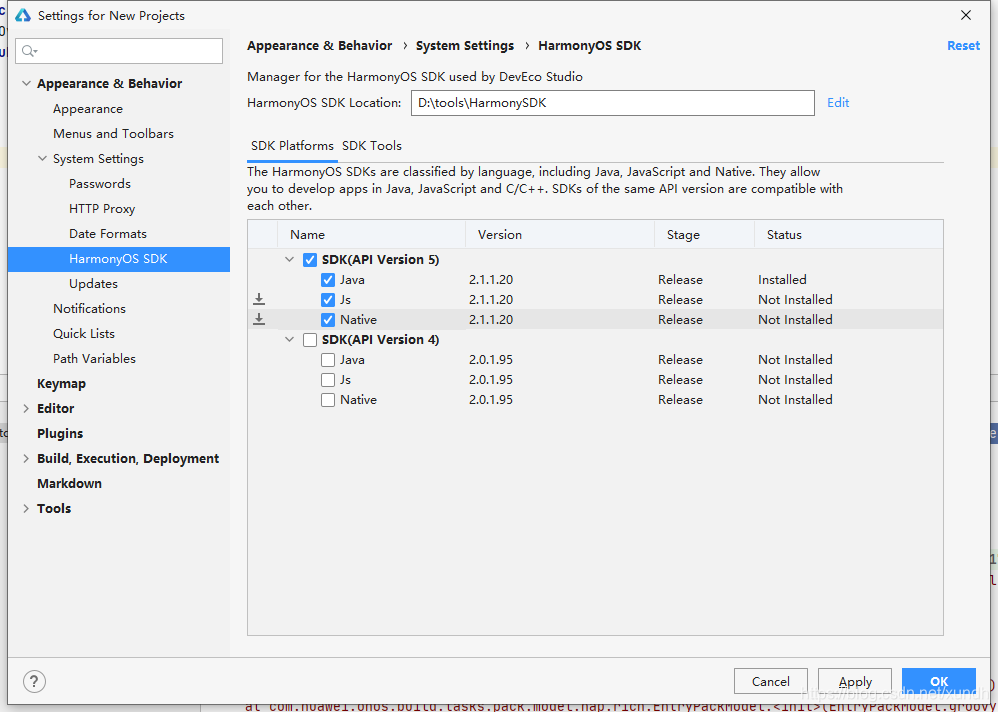Select HTTP Proxy settings
This screenshot has width=998, height=712.
click(102, 209)
